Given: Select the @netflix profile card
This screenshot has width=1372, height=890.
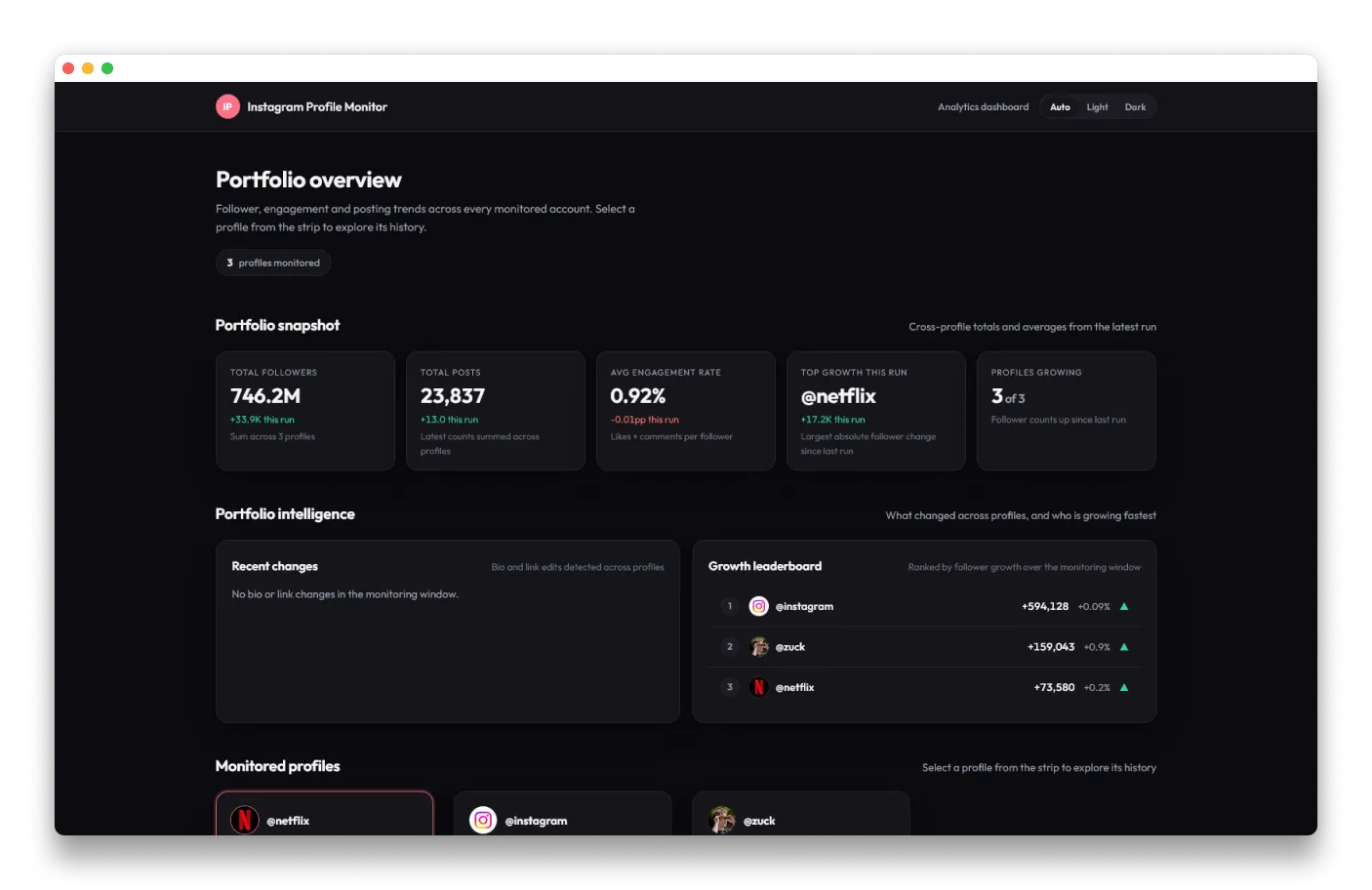Looking at the screenshot, I should (325, 814).
